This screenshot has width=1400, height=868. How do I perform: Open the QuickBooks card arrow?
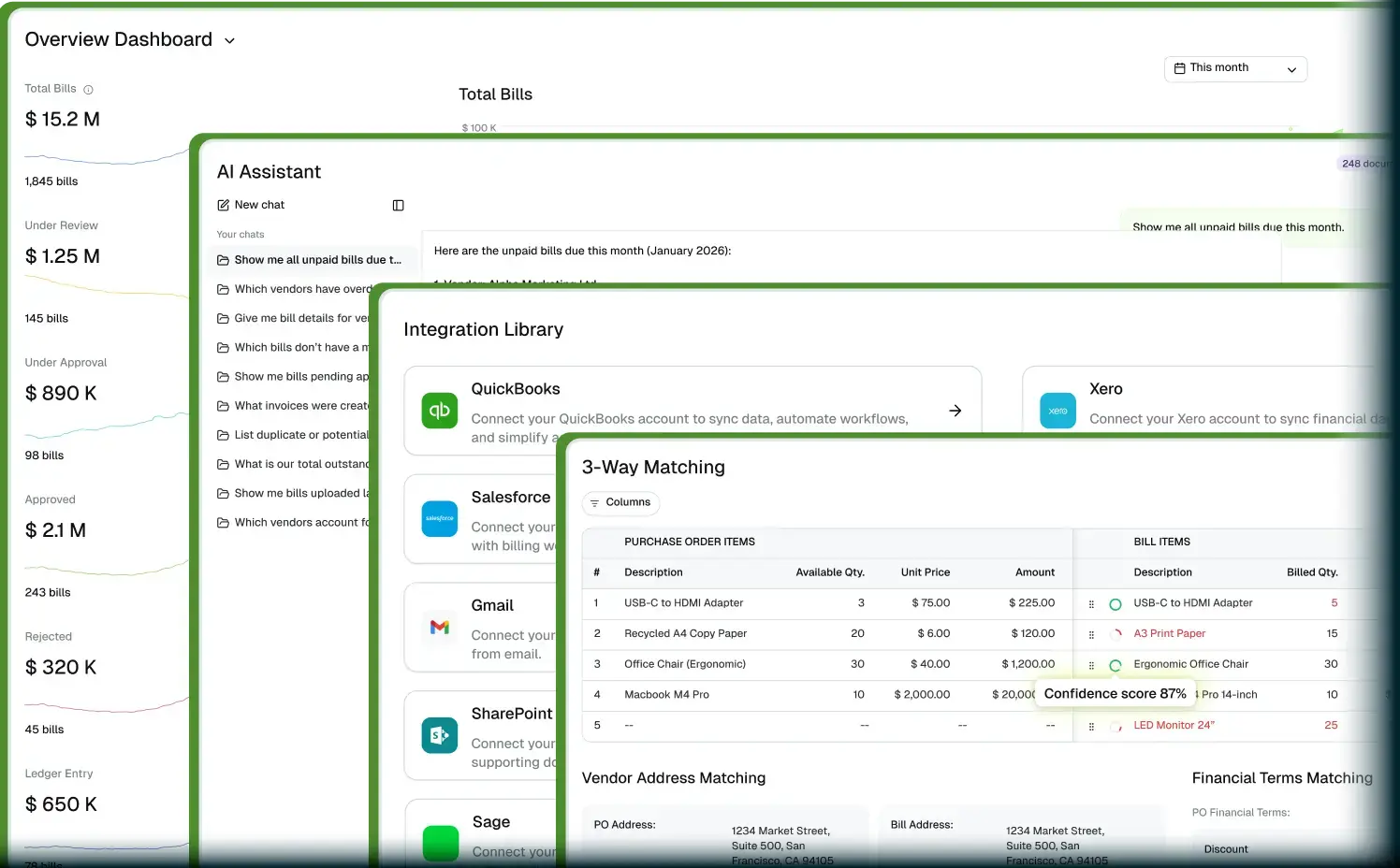click(955, 411)
